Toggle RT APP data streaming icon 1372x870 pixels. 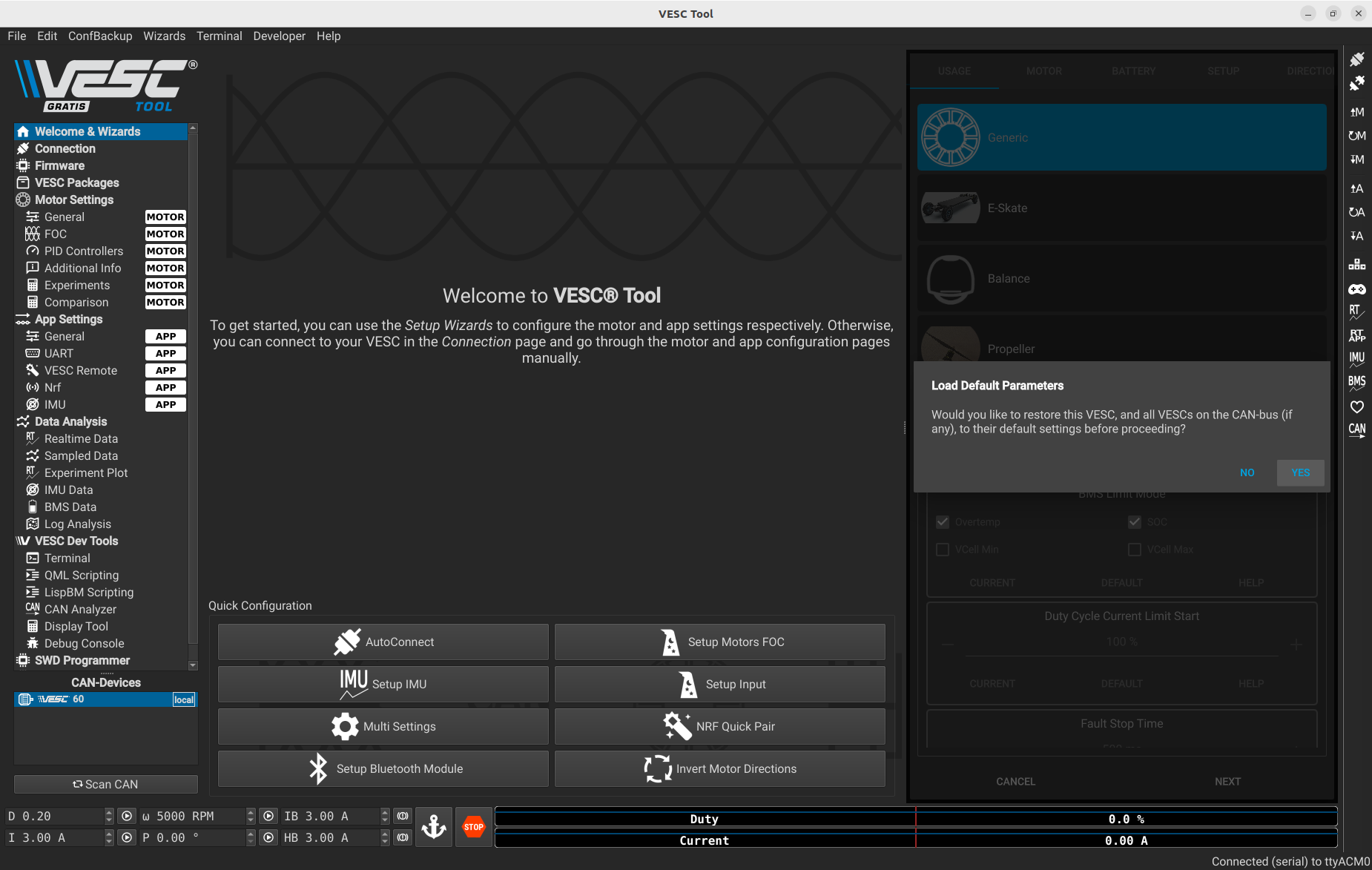click(x=1357, y=336)
